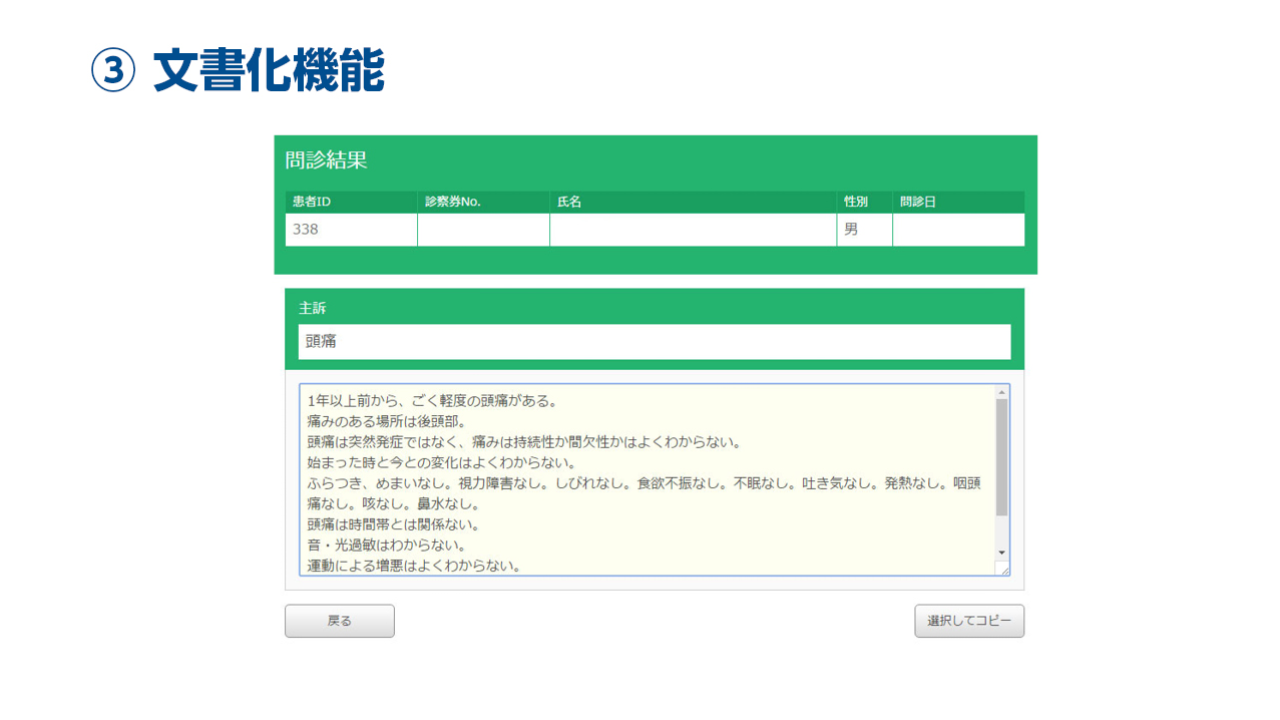This screenshot has height=720, width=1280.
Task: Click the empty 診察券No. cell
Action: [483, 230]
